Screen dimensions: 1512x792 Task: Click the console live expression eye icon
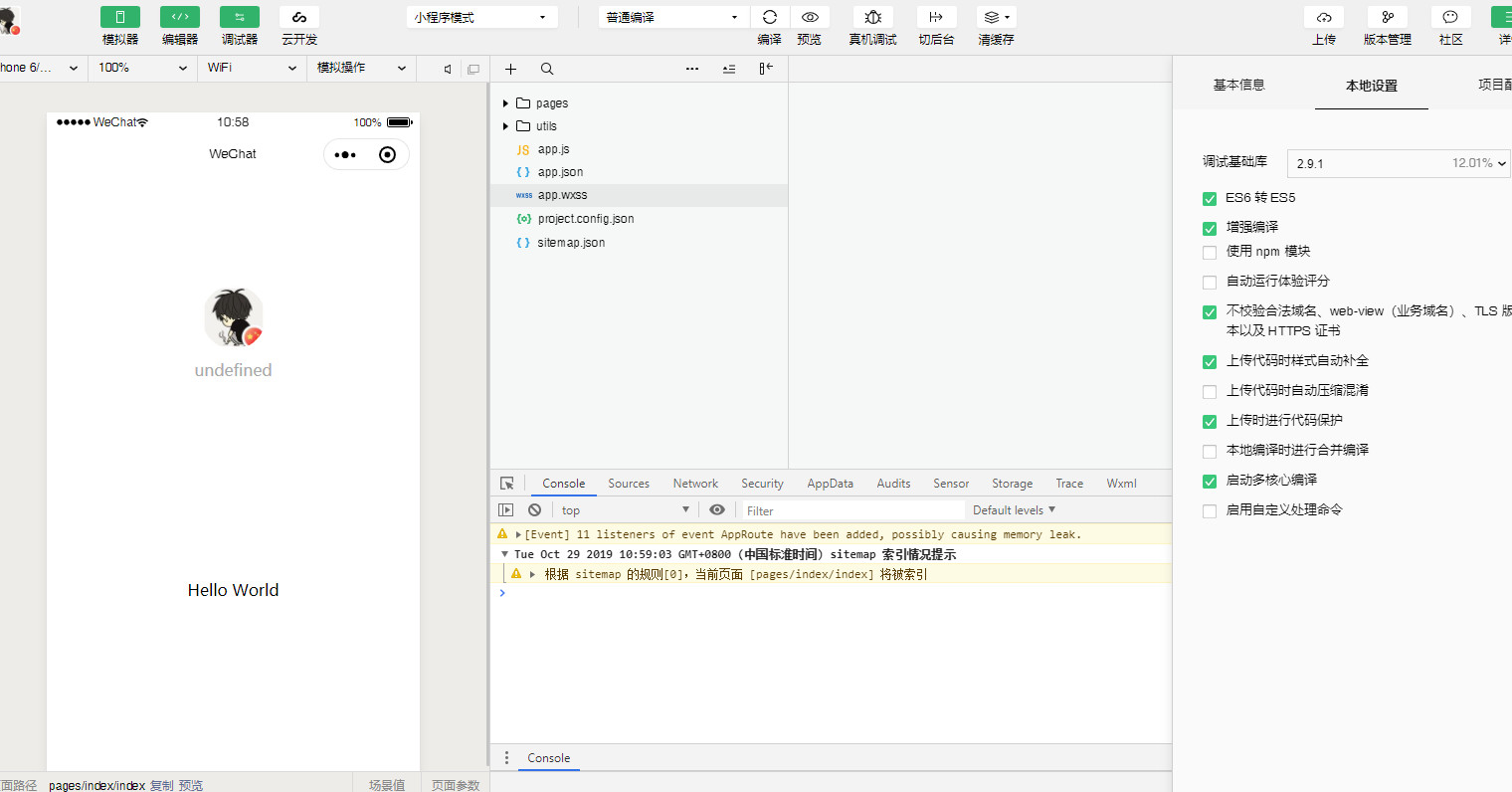(717, 510)
